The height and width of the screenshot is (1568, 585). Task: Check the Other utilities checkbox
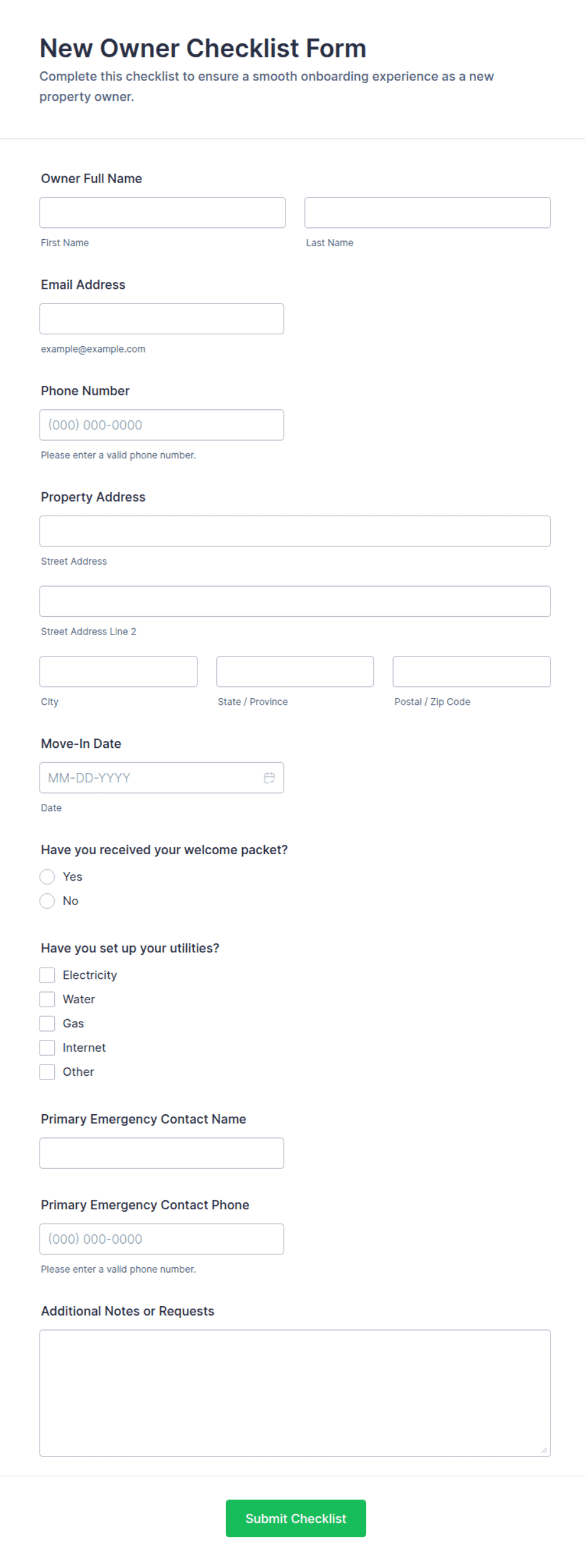pyautogui.click(x=47, y=1072)
